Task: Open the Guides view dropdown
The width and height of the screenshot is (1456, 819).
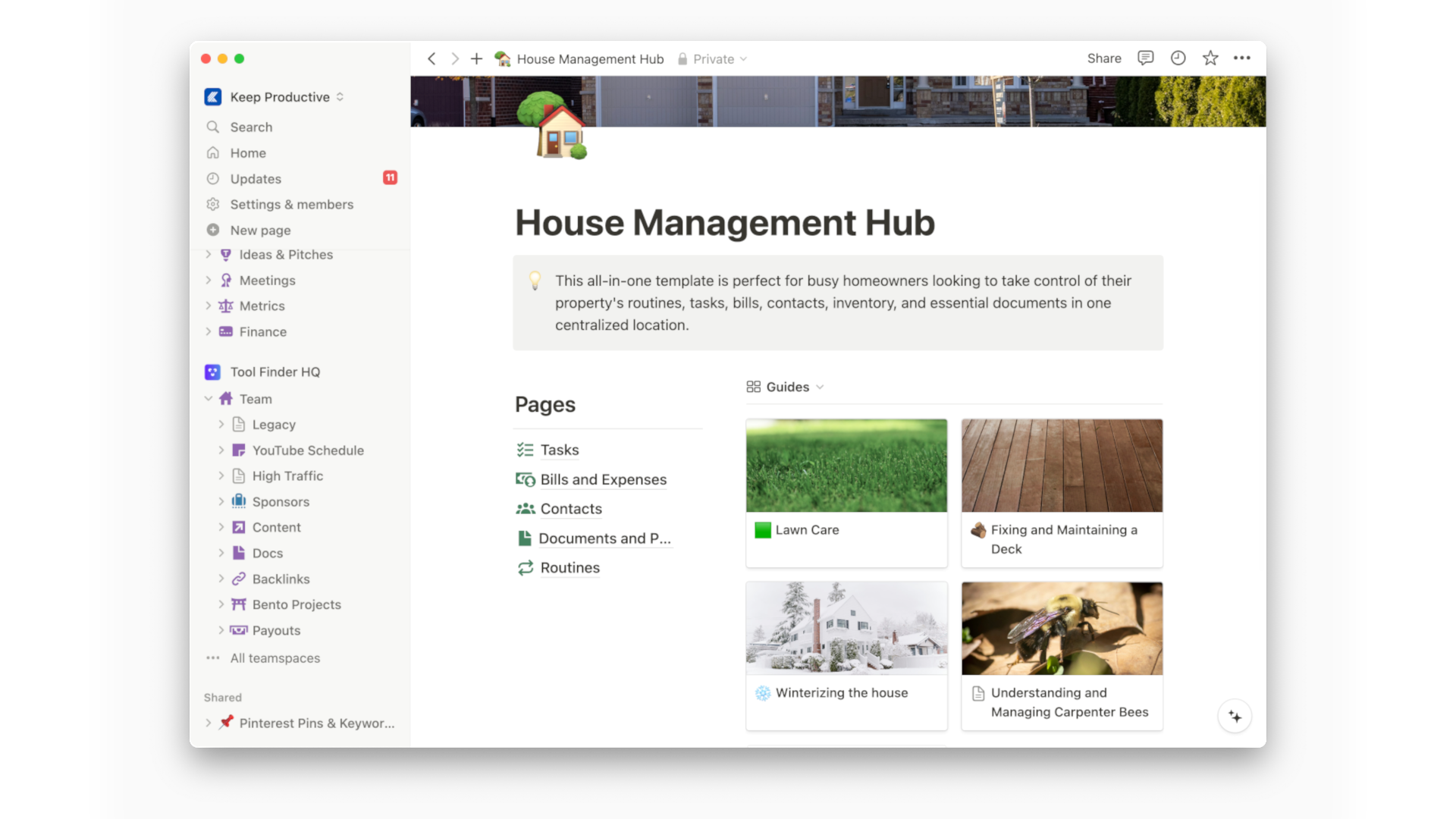Action: click(x=786, y=387)
